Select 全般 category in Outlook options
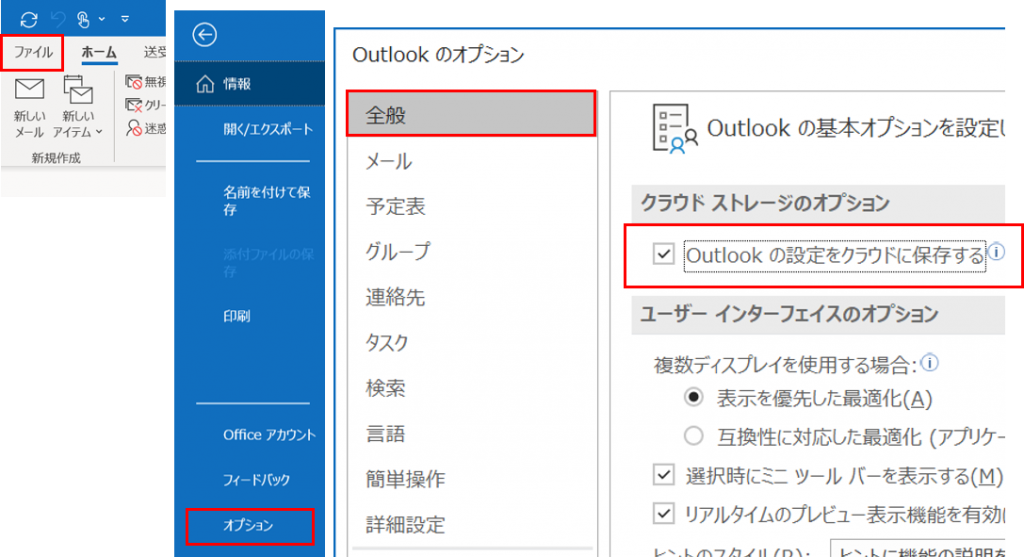This screenshot has width=1024, height=557. coord(471,114)
